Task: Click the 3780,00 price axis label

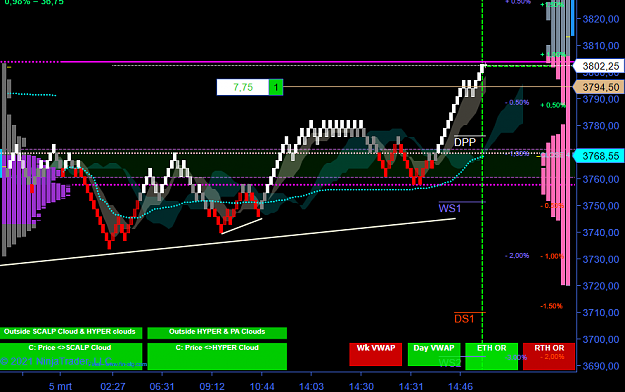Action: [x=601, y=126]
